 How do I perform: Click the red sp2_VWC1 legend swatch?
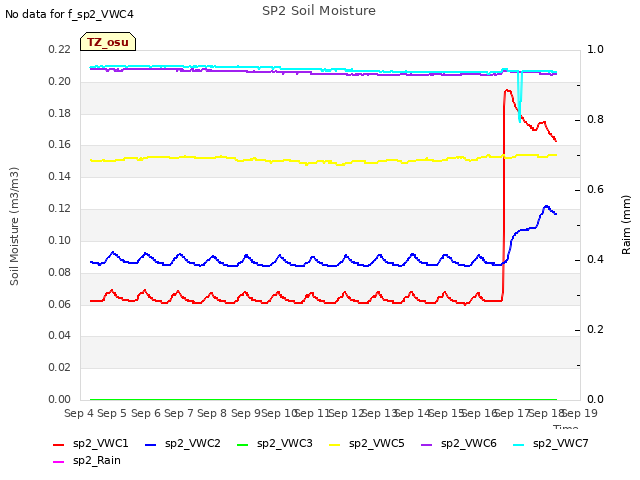tap(59, 444)
